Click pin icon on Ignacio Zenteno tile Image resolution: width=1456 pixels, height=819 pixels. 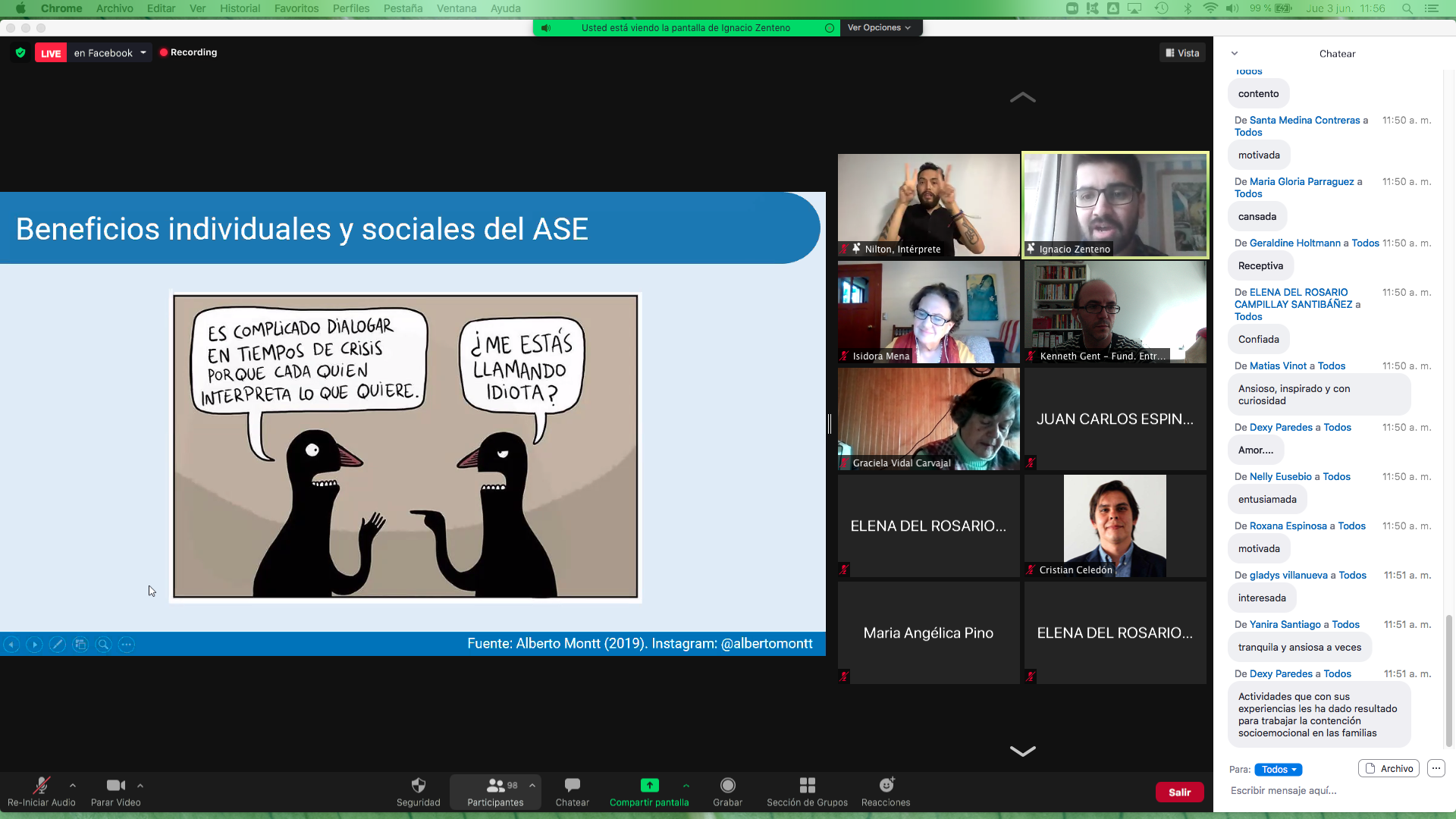[1031, 248]
